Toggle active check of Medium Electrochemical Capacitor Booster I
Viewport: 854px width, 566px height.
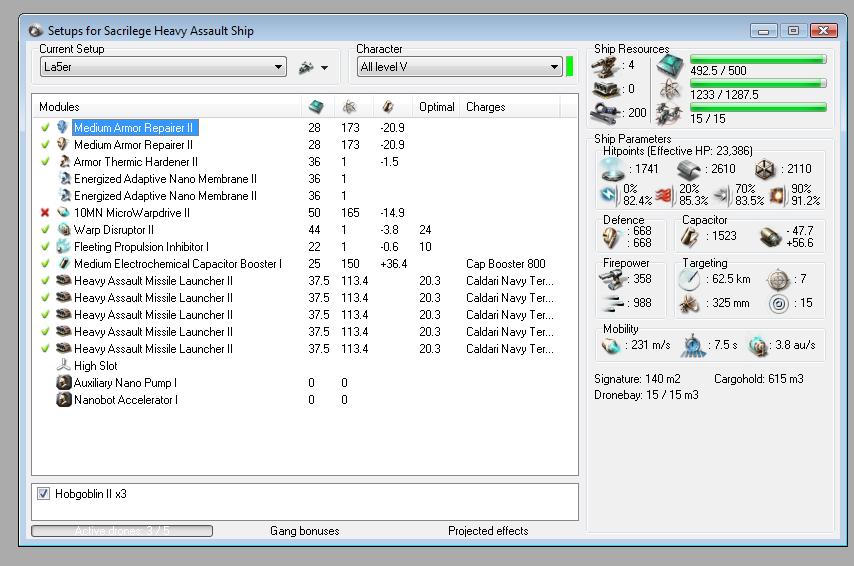[45, 263]
